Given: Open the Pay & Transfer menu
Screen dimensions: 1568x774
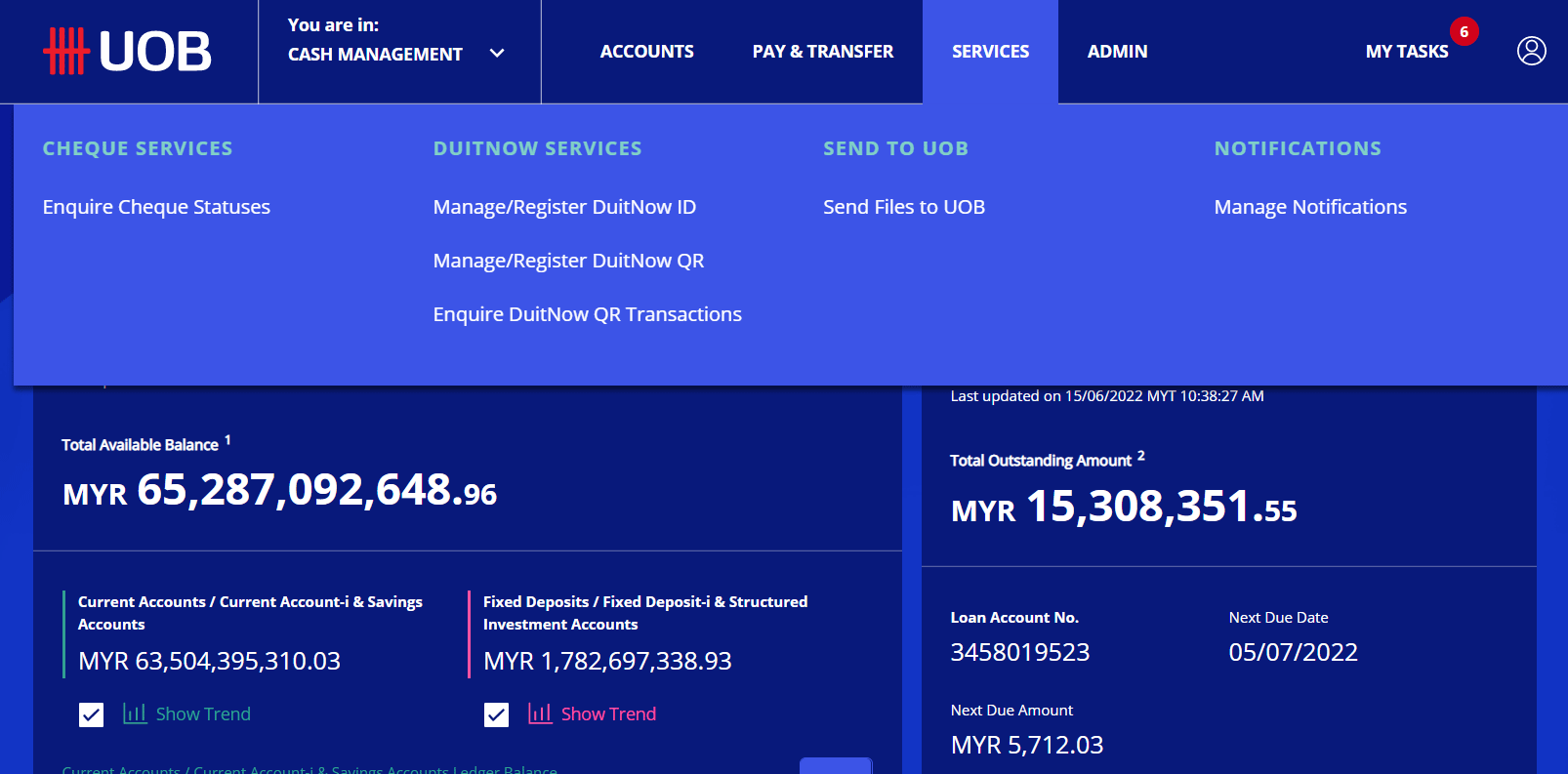Looking at the screenshot, I should (x=822, y=52).
